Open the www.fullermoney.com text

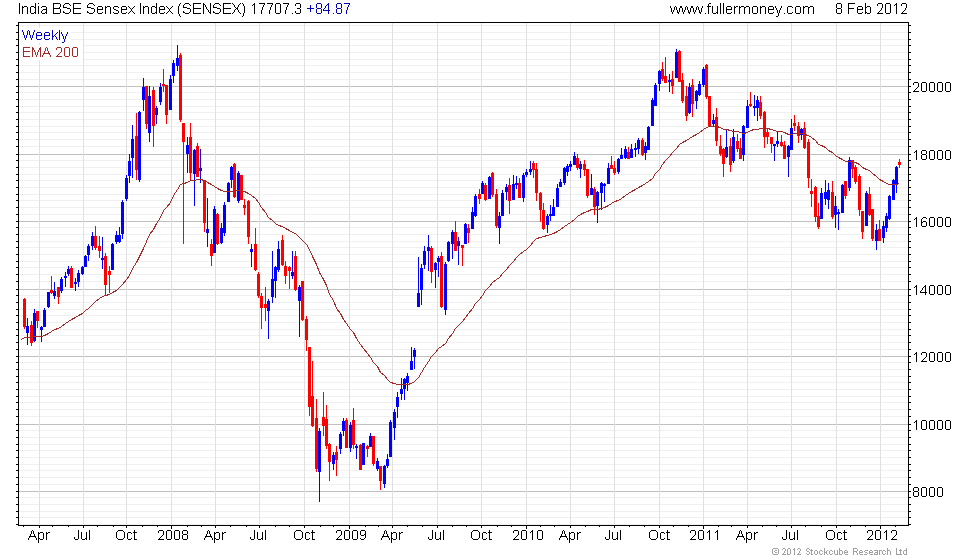tap(742, 9)
